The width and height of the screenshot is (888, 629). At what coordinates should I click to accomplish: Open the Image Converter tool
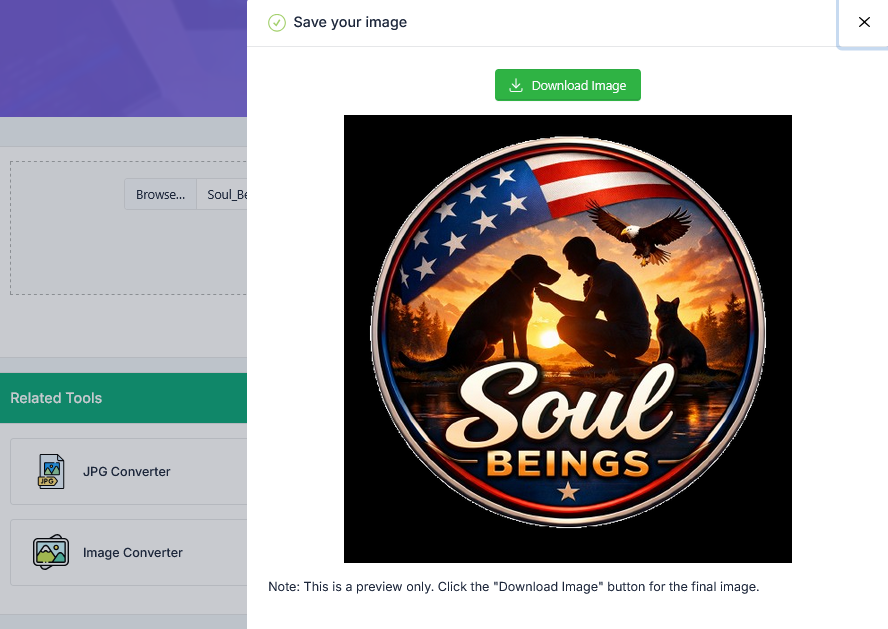coord(129,552)
